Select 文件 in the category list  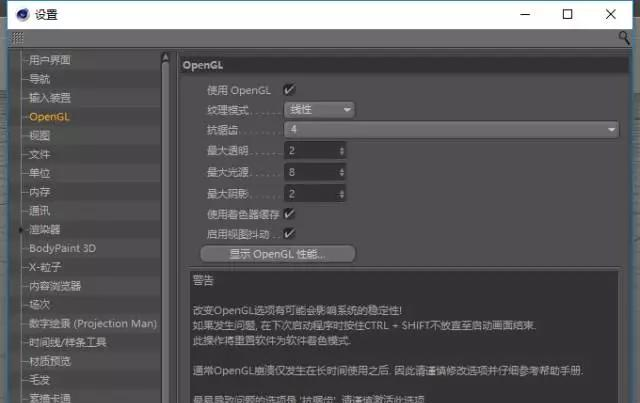[x=40, y=154]
